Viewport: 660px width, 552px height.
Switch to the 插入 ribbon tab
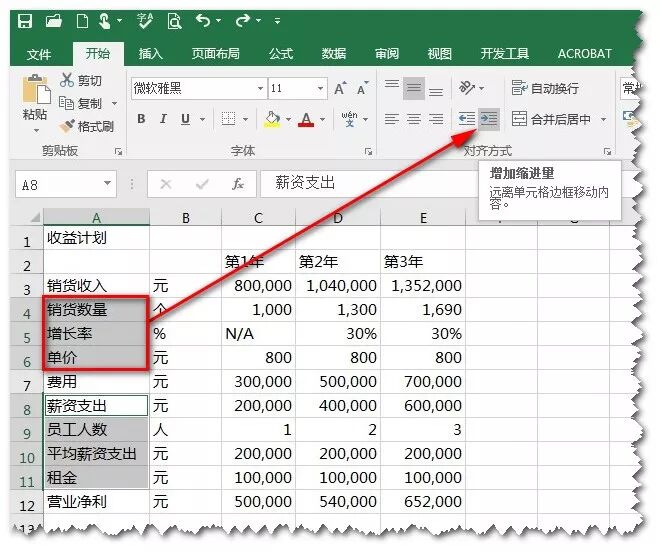click(150, 53)
